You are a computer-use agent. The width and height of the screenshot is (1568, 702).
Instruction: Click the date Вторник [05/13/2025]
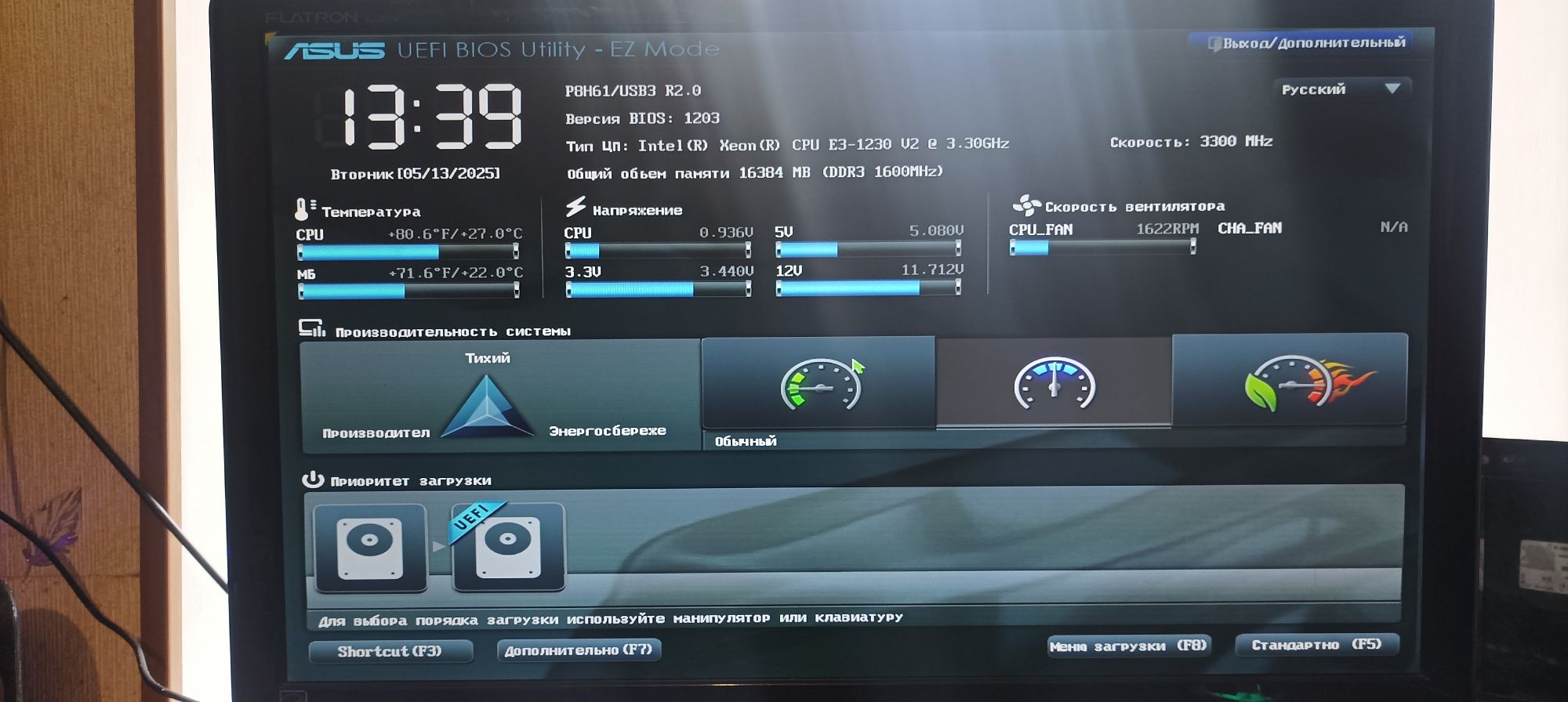(415, 173)
